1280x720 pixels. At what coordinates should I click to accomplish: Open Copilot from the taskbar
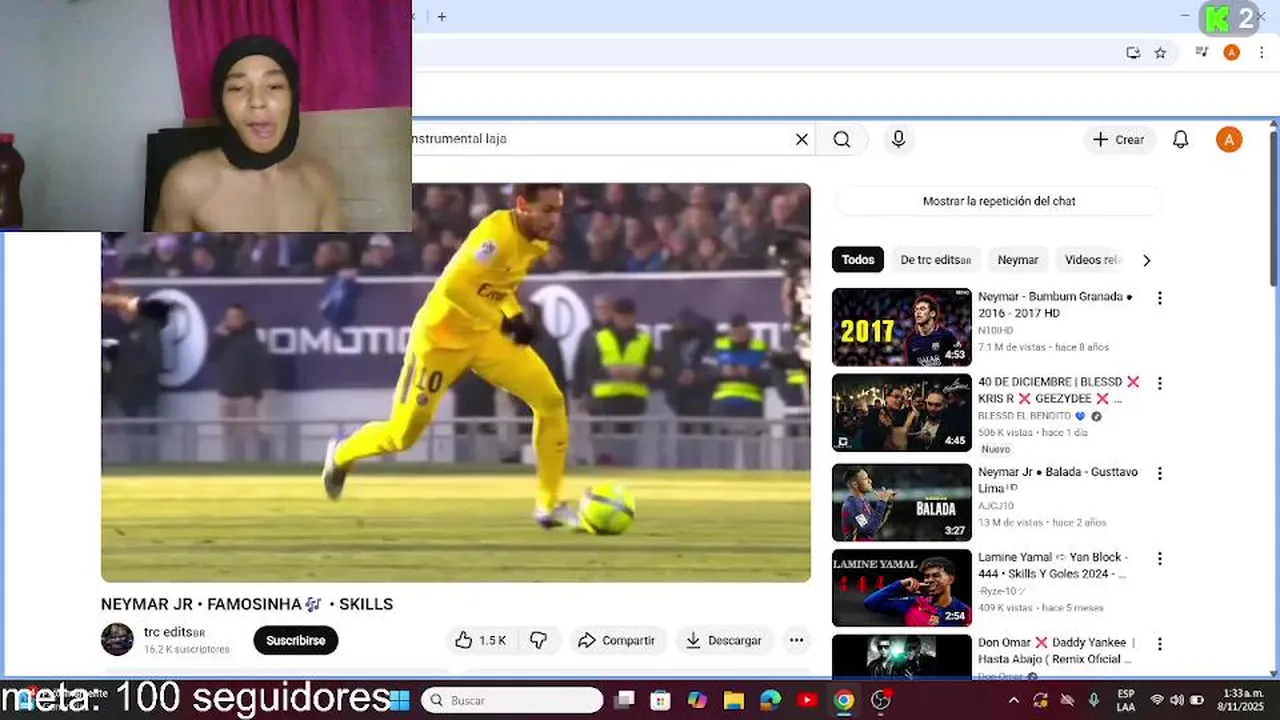point(697,700)
